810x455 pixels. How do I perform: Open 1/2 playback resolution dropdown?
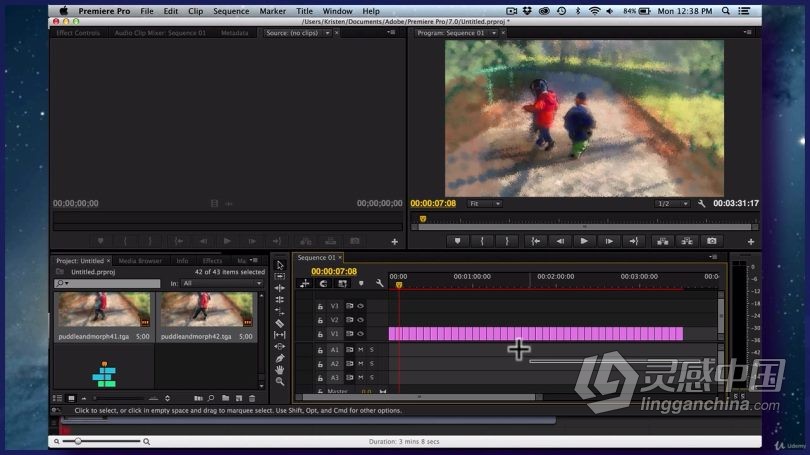click(672, 203)
